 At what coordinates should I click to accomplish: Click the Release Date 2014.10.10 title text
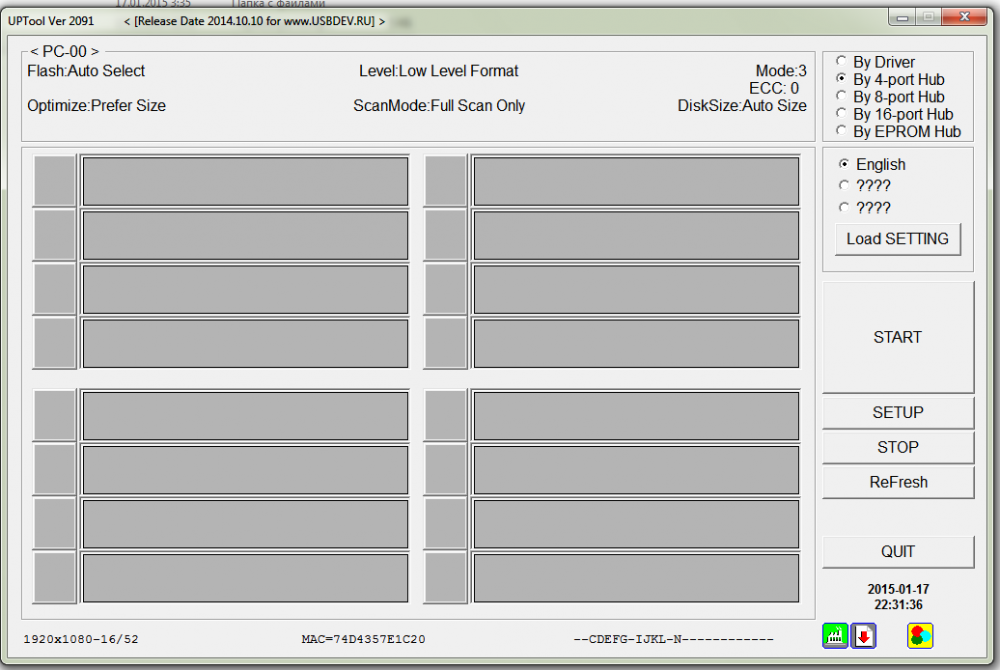[254, 21]
